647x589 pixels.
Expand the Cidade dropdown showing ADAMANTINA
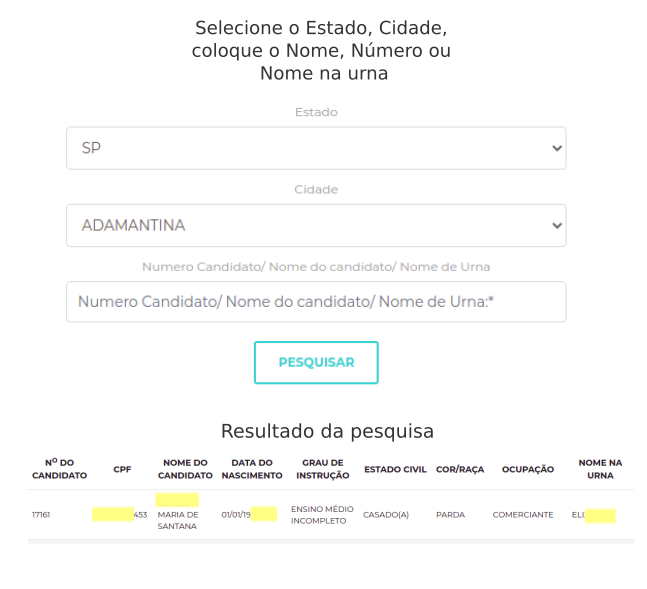315,225
